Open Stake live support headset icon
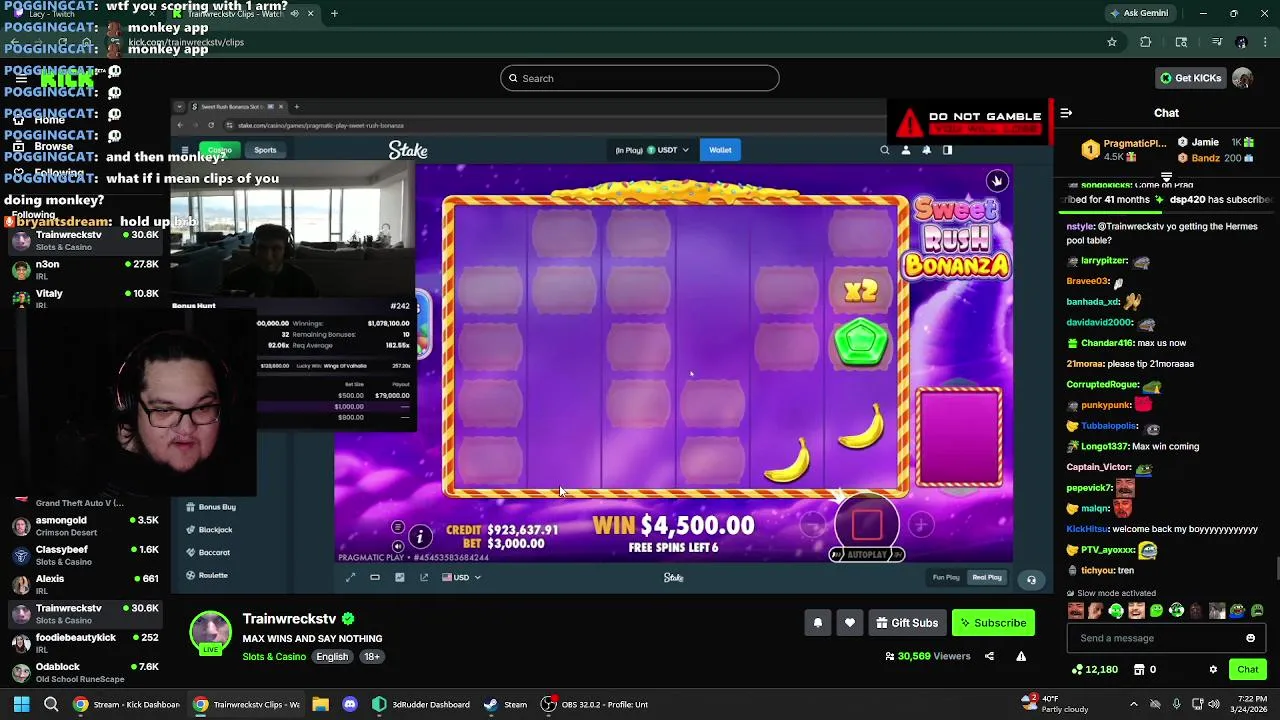Image resolution: width=1280 pixels, height=720 pixels. pyautogui.click(x=1031, y=579)
